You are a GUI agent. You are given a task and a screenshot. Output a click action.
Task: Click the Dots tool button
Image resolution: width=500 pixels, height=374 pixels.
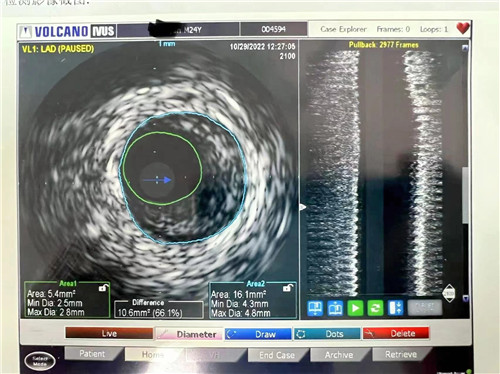327,334
